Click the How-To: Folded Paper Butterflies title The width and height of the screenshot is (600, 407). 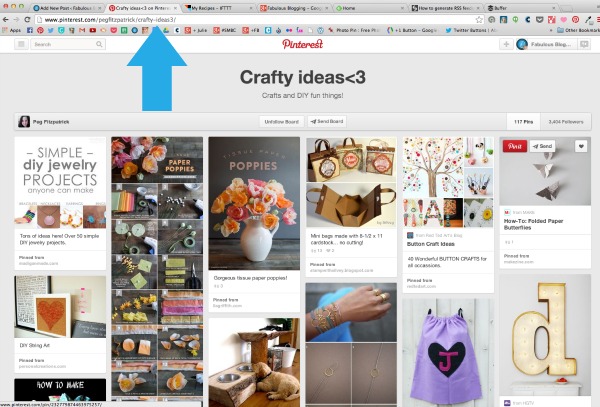pyautogui.click(x=533, y=224)
